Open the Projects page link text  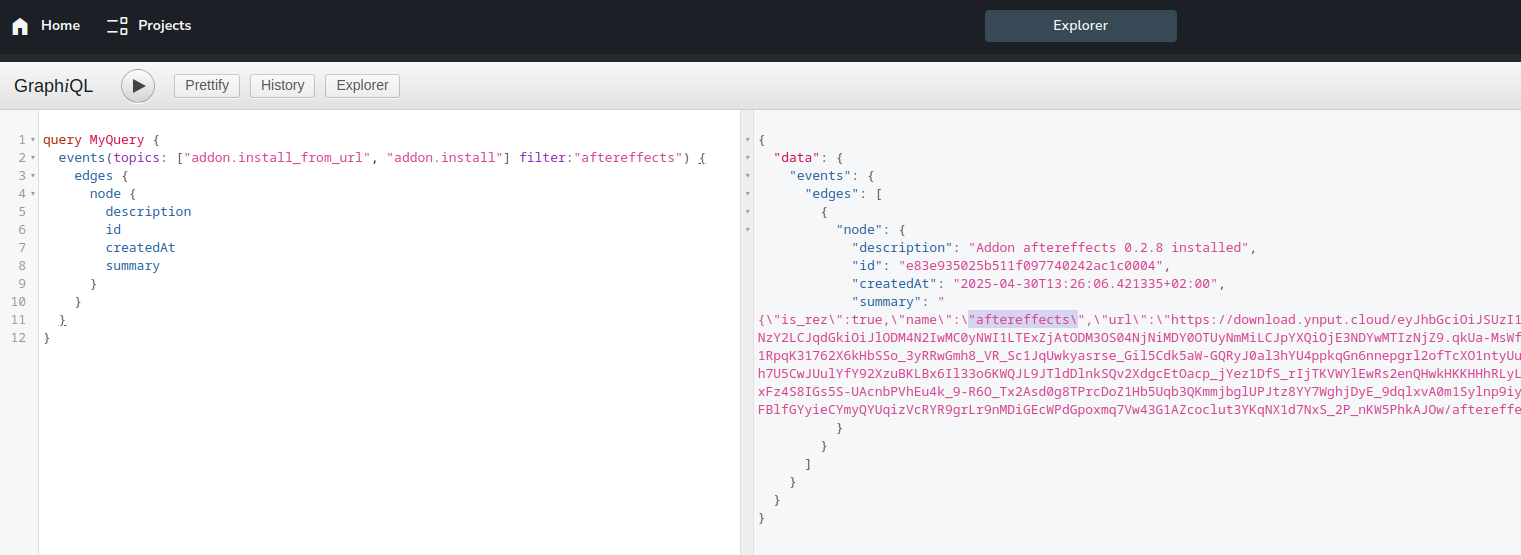click(164, 25)
